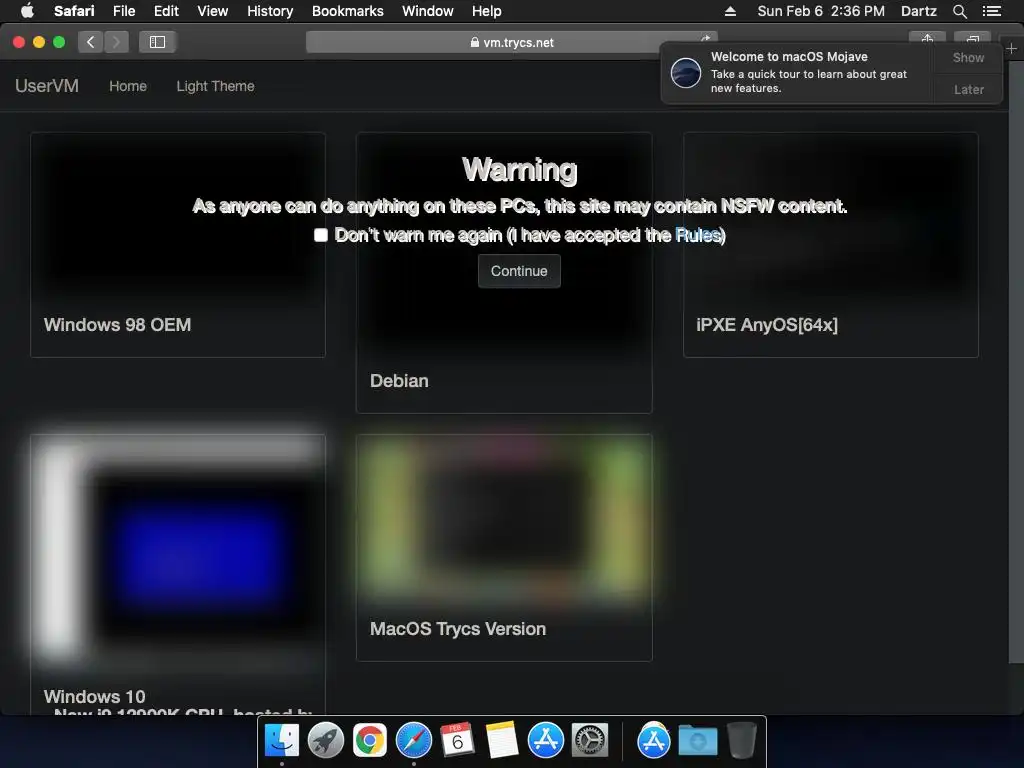Open Spotlight search in the menu bar
This screenshot has height=768, width=1024.
[959, 11]
